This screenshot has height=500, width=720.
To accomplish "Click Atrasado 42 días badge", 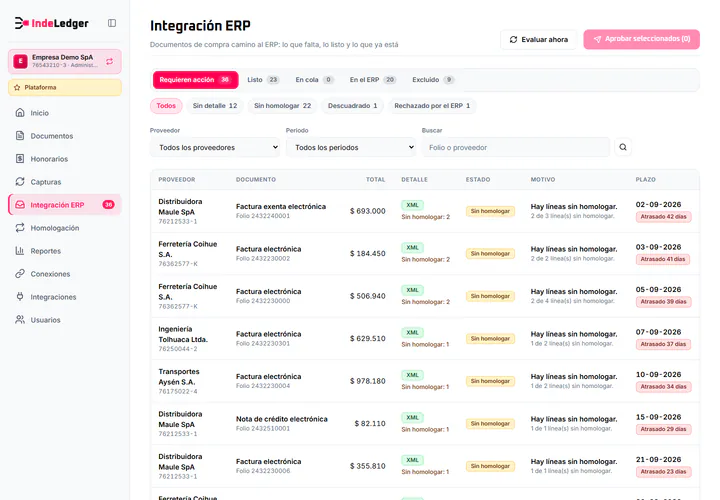I will click(x=664, y=217).
